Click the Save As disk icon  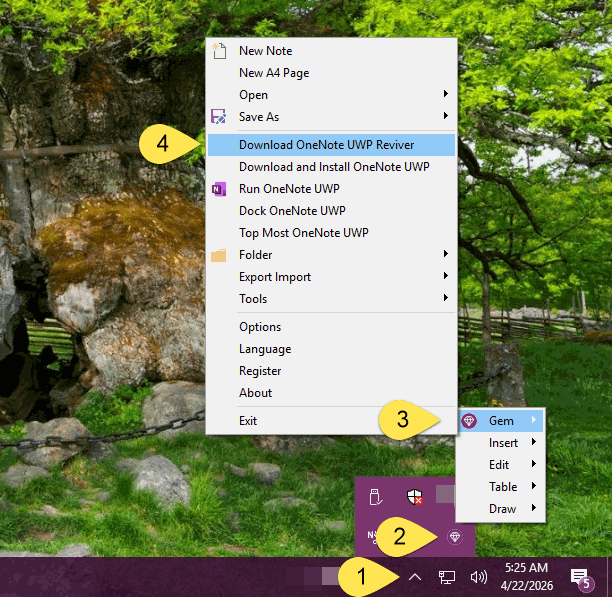pos(219,117)
